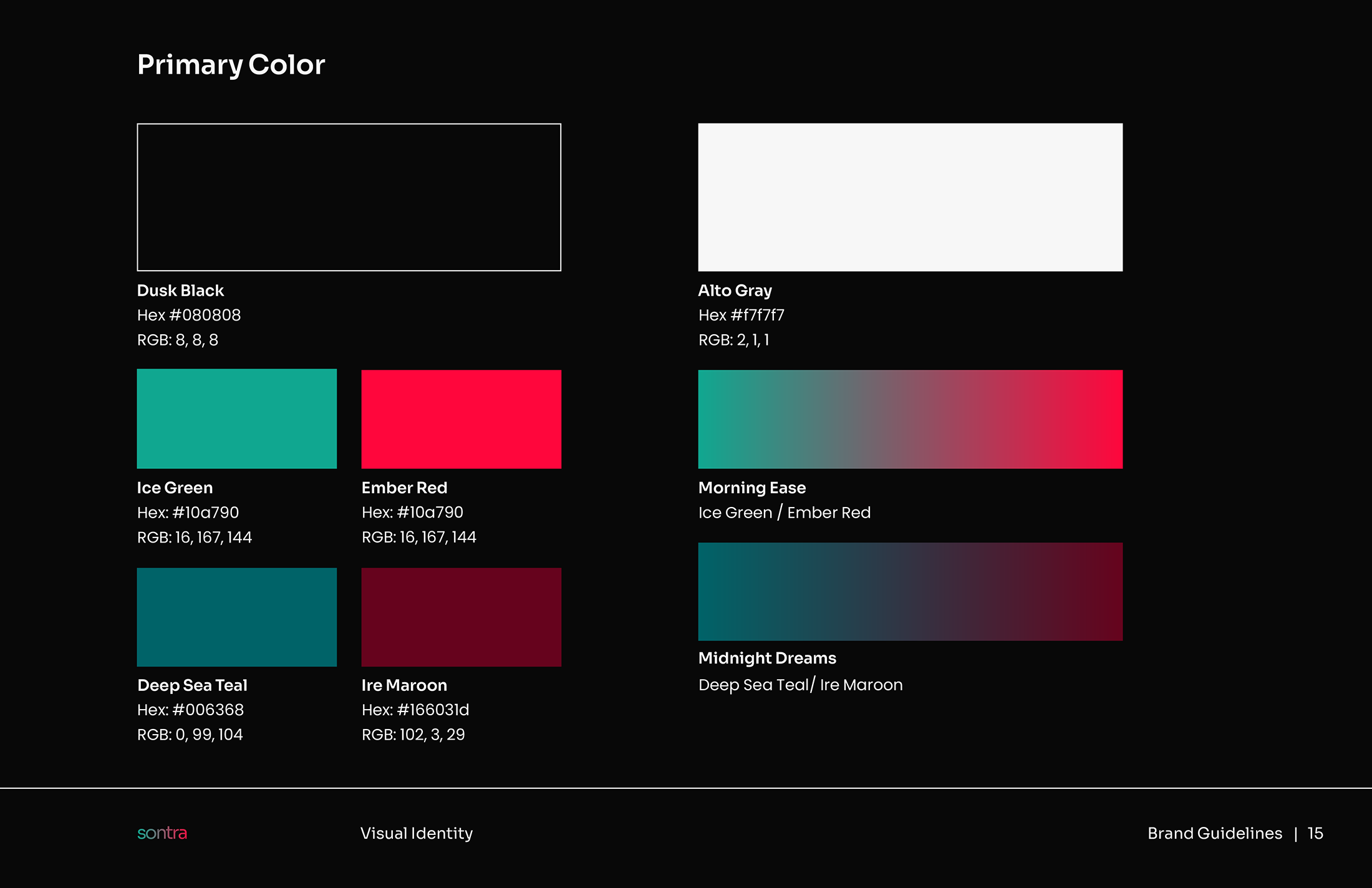
Task: Click page number 15
Action: pos(1315,833)
